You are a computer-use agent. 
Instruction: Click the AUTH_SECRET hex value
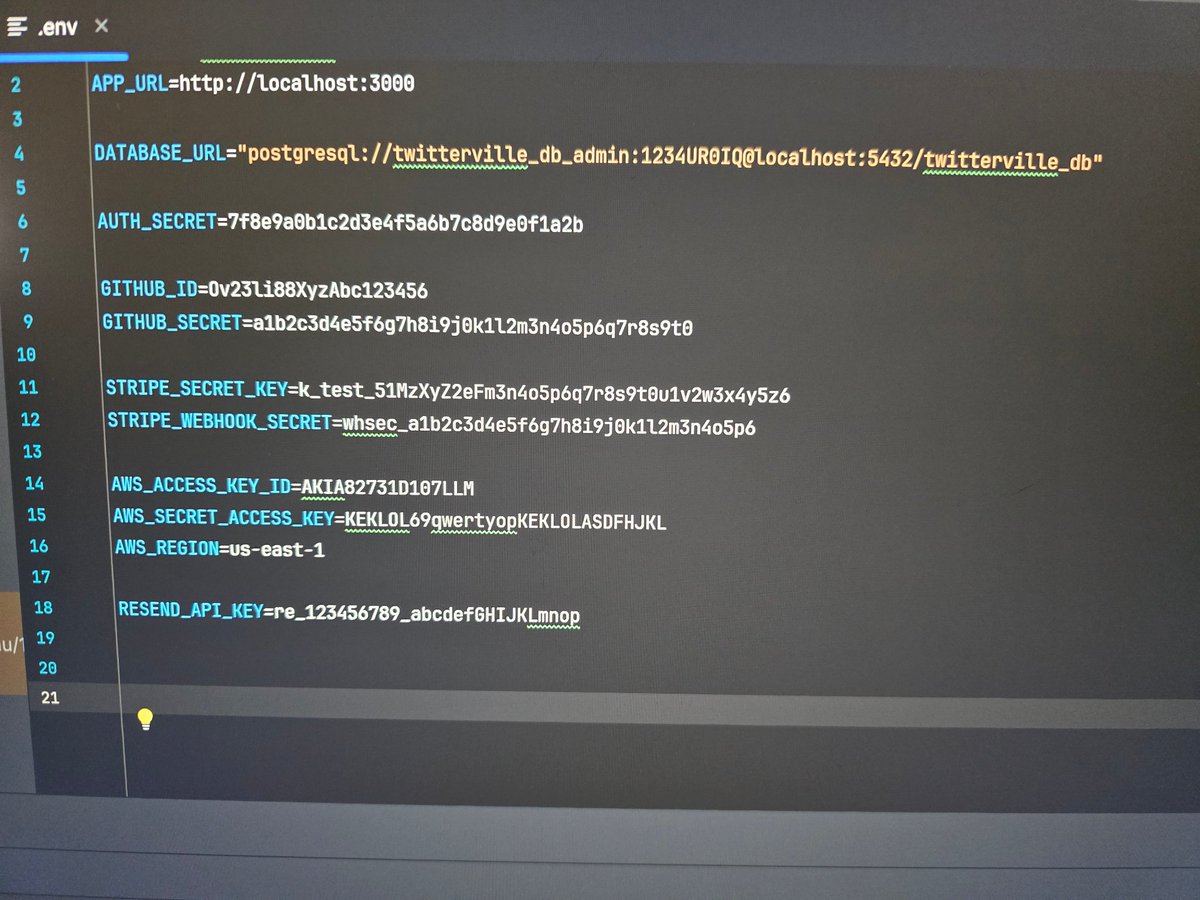(x=406, y=224)
